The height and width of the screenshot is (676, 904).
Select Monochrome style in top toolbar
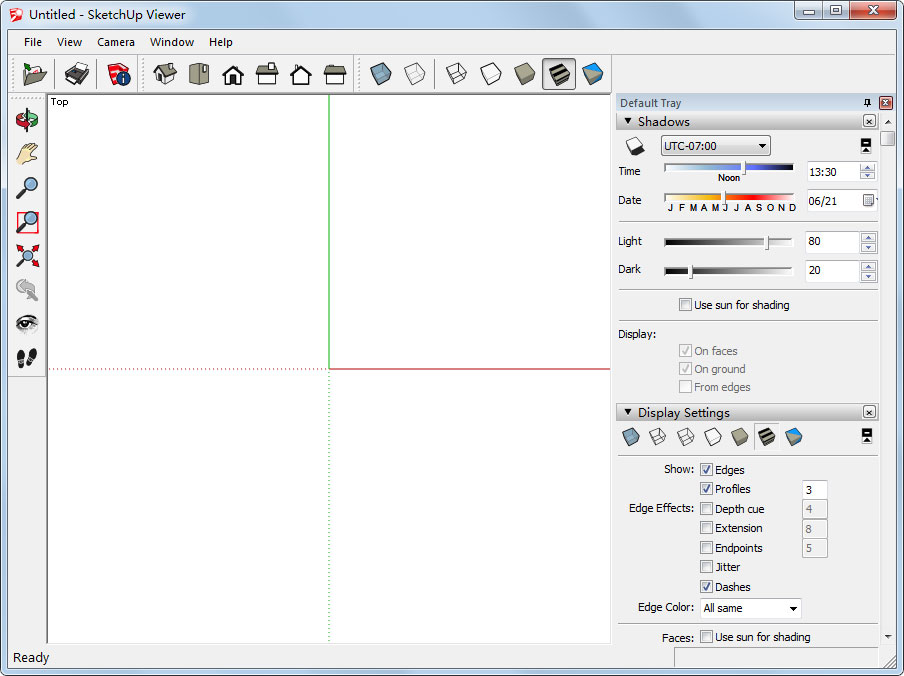[593, 74]
